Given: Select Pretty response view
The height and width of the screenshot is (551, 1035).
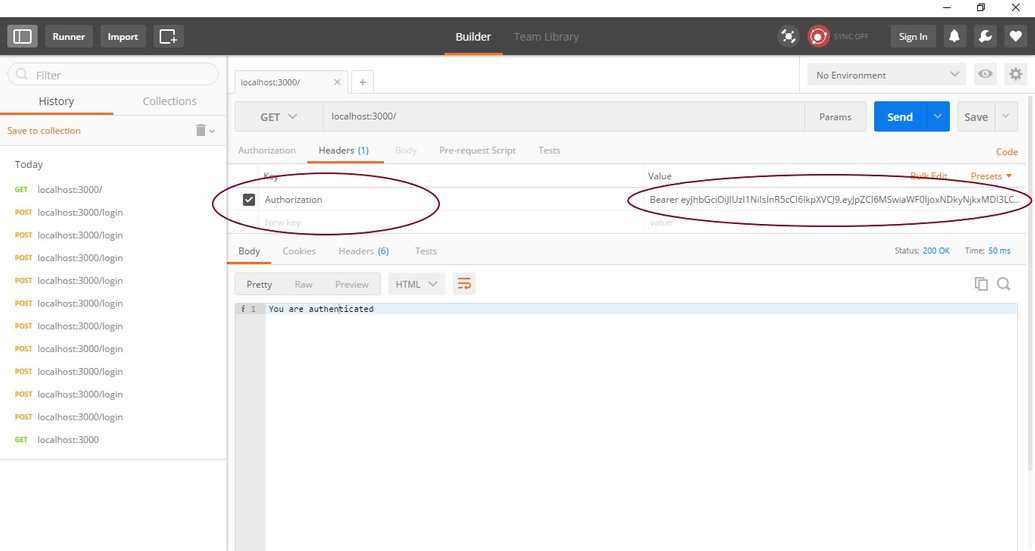Looking at the screenshot, I should click(x=259, y=284).
